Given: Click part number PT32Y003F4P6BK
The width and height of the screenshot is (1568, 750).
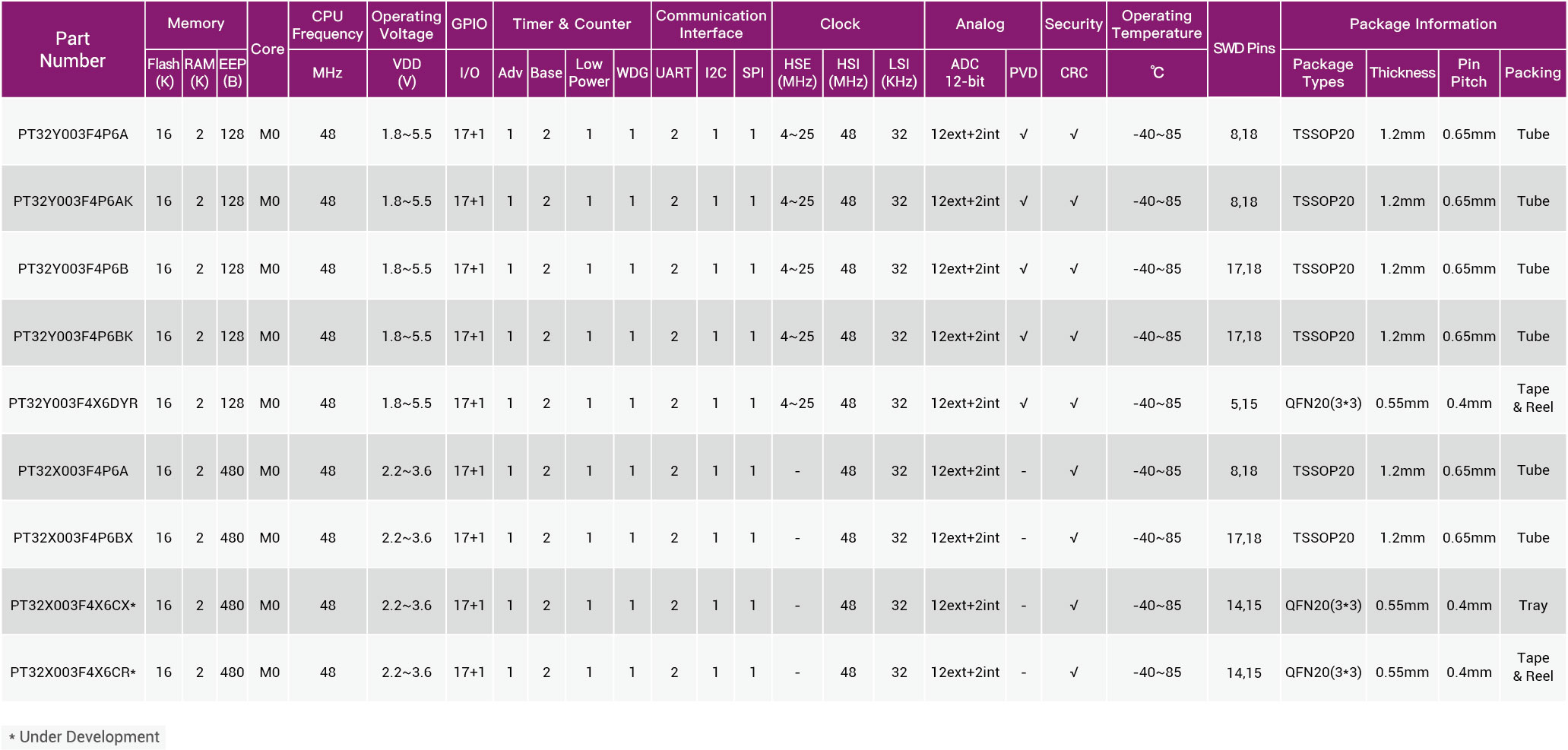Looking at the screenshot, I should tap(73, 336).
